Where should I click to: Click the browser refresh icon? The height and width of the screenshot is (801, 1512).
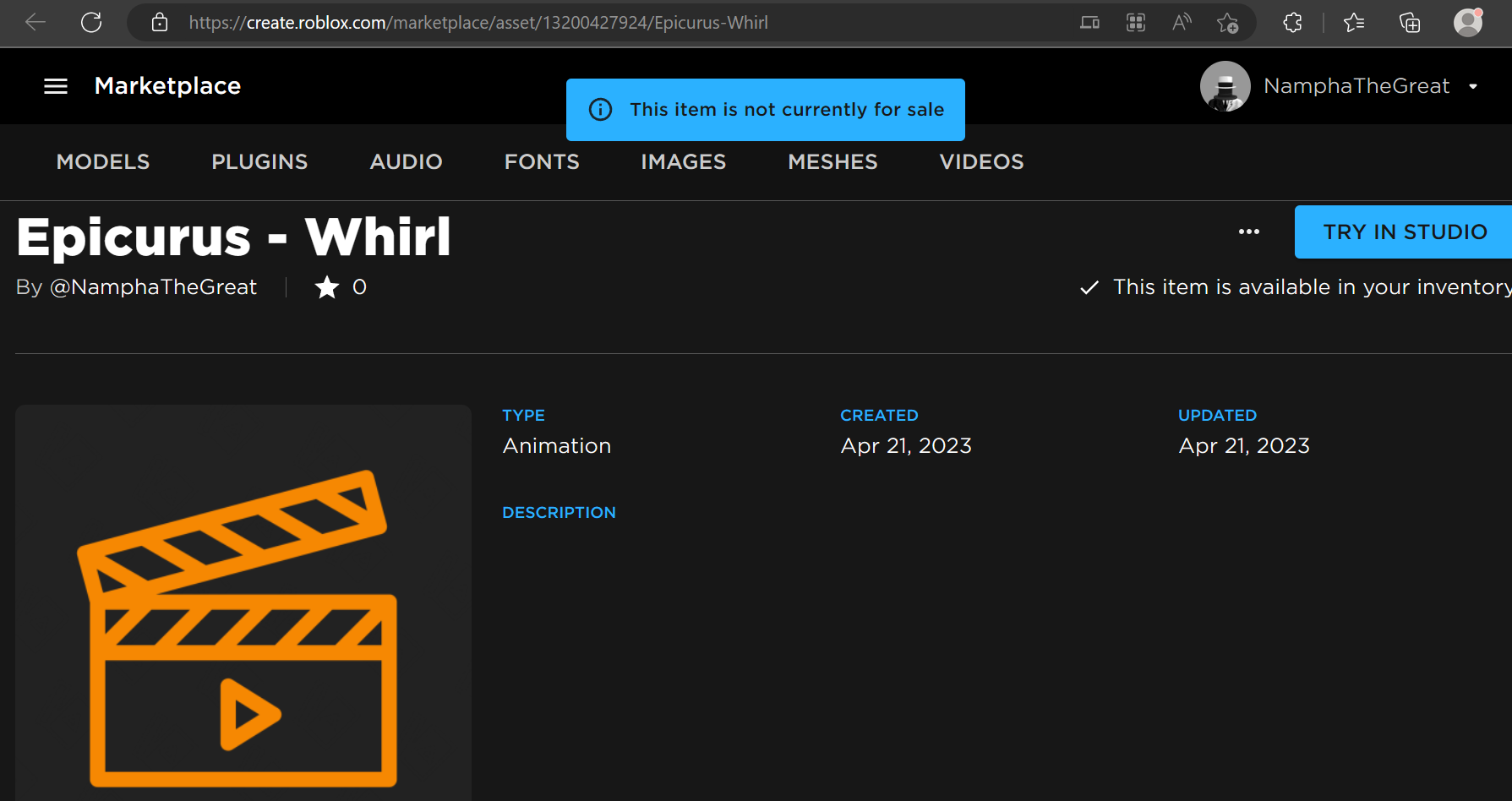[x=91, y=23]
